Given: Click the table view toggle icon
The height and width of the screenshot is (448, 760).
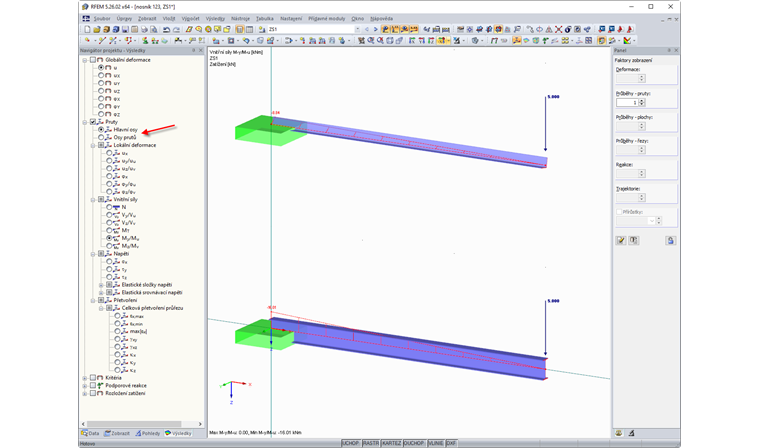Looking at the screenshot, I should pos(249,29).
